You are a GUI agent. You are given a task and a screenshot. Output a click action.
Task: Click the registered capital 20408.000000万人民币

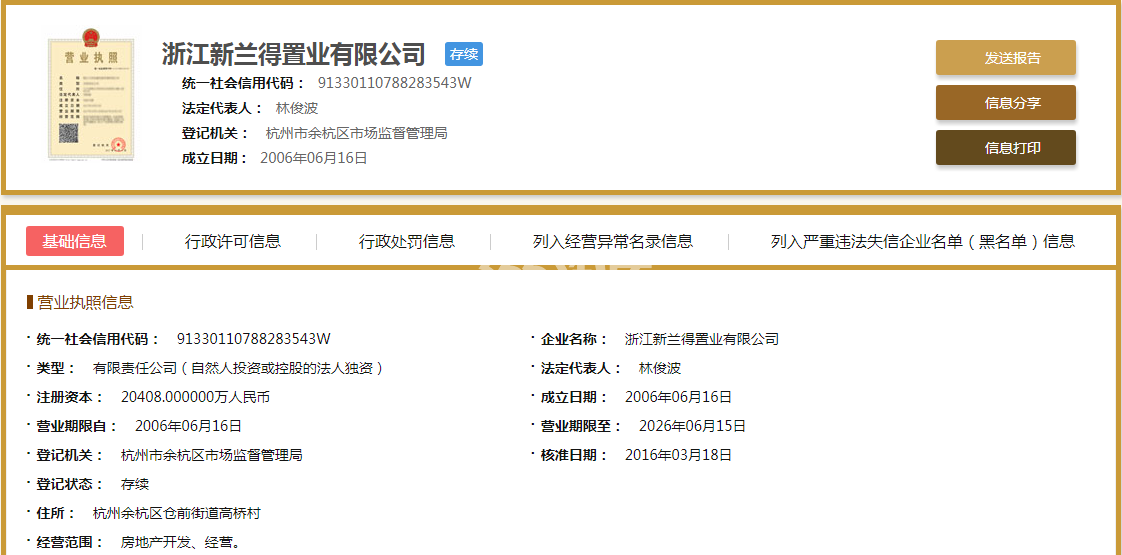[195, 397]
